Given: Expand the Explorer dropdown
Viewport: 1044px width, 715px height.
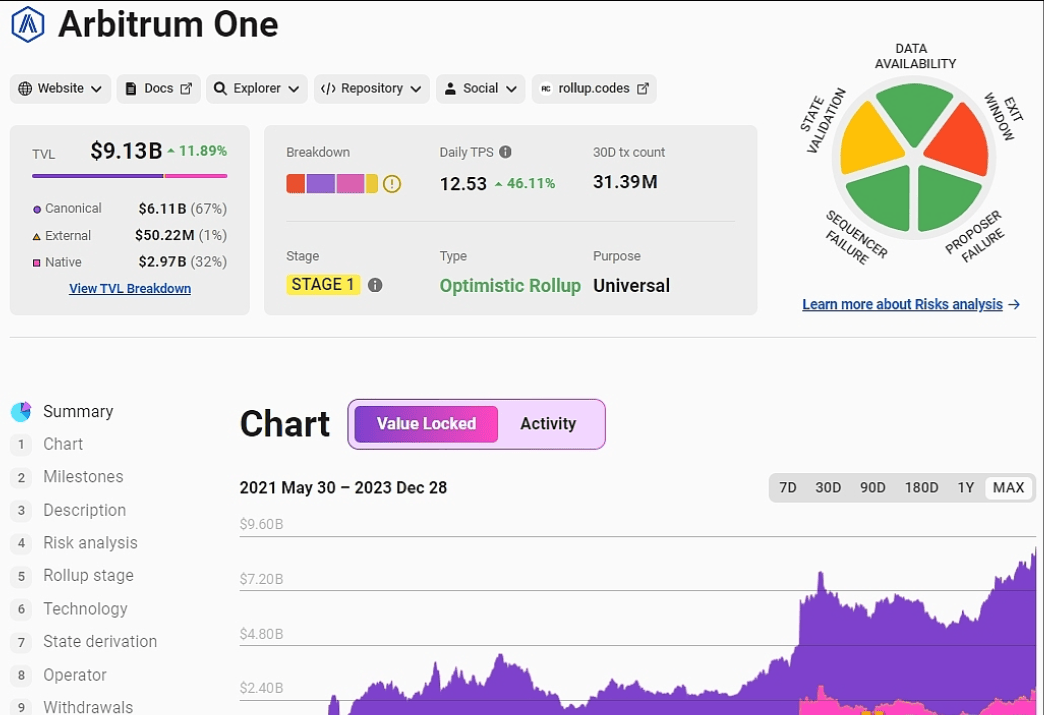Looking at the screenshot, I should point(256,88).
